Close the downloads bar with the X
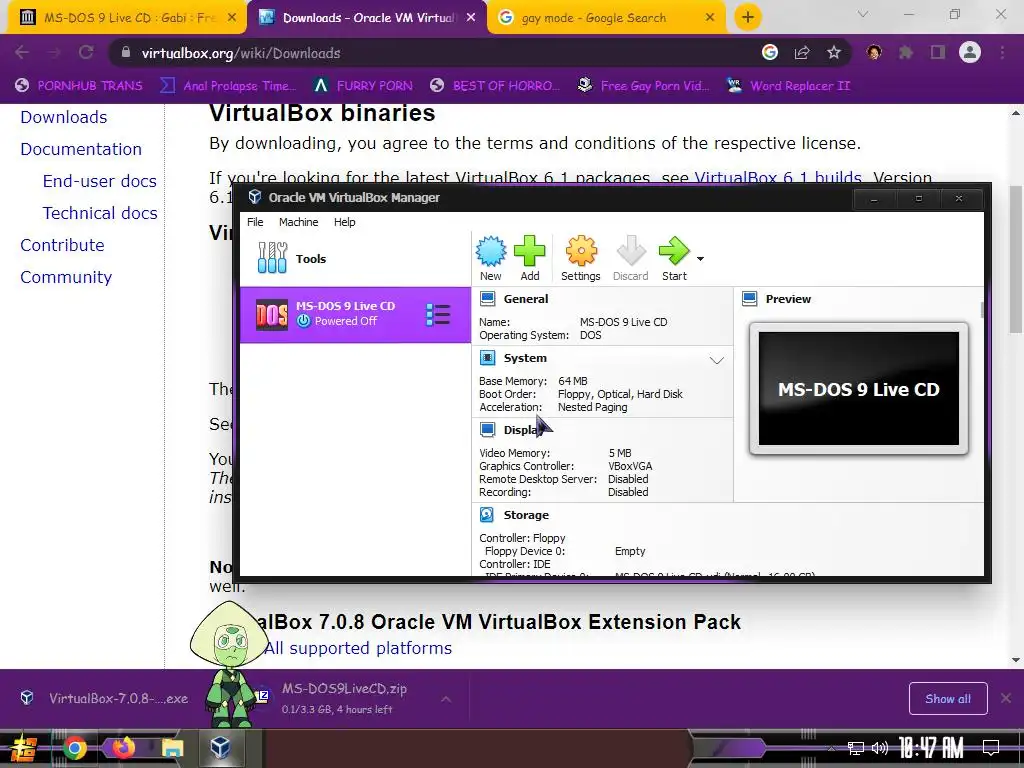This screenshot has width=1024, height=768. tap(1006, 698)
